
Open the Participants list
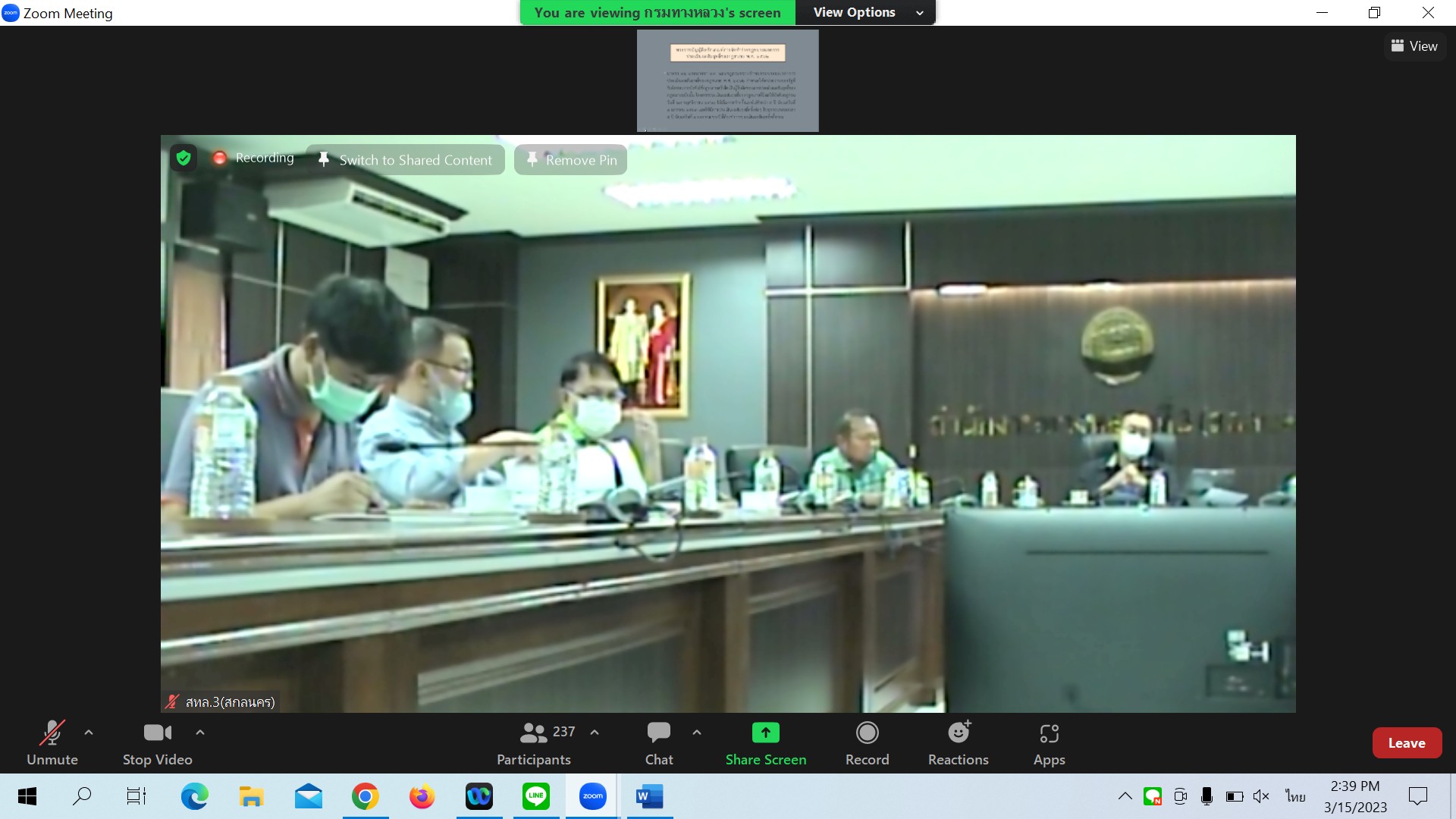[x=535, y=742]
